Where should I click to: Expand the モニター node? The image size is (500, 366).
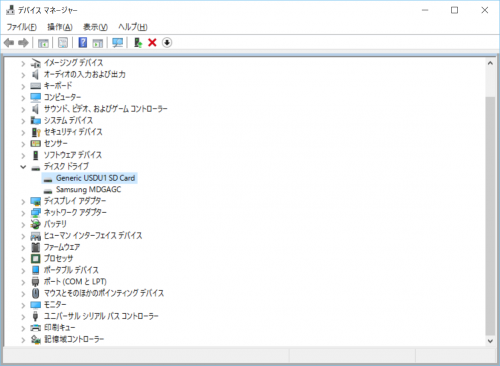[23, 305]
